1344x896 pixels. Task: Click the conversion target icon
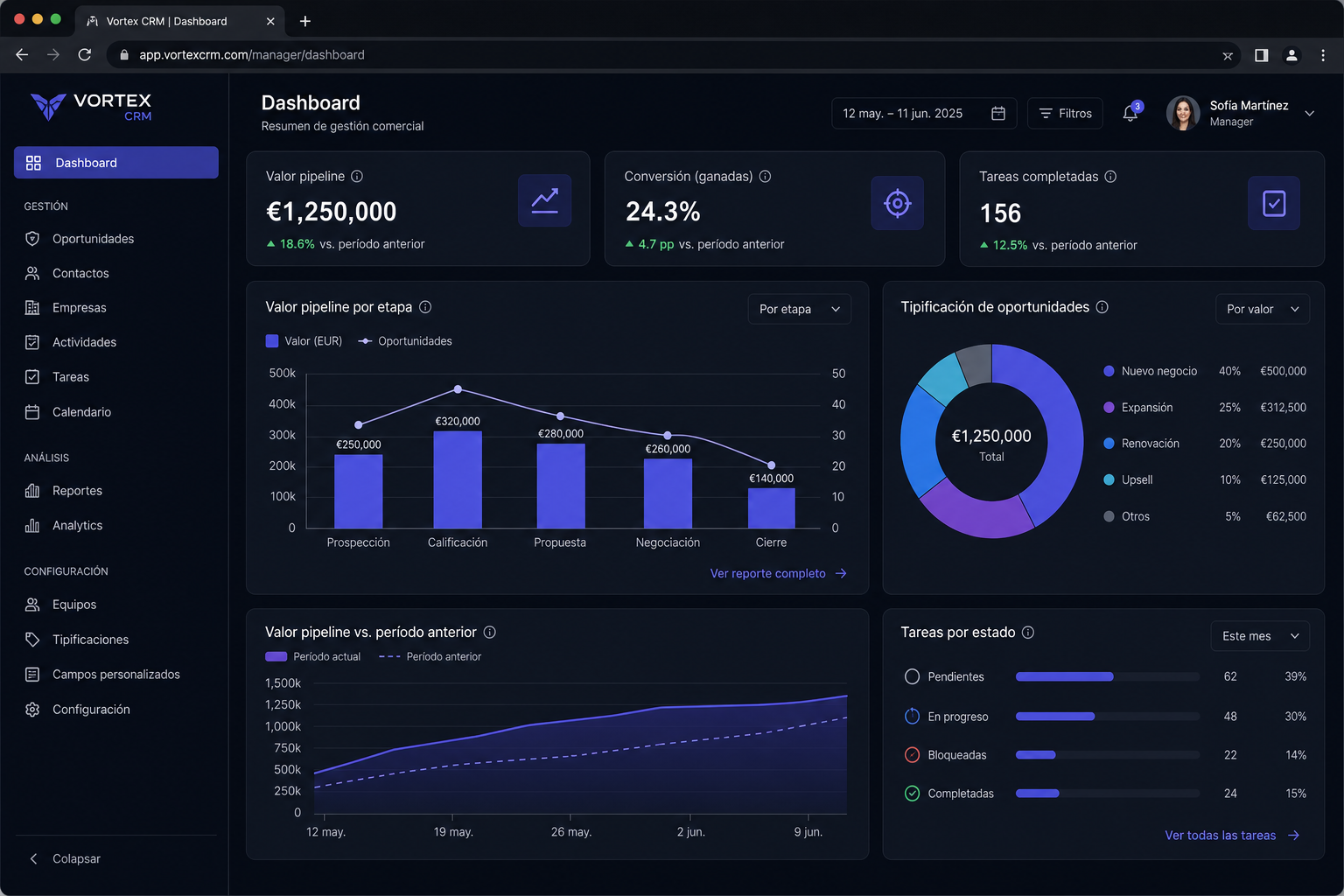pyautogui.click(x=898, y=203)
